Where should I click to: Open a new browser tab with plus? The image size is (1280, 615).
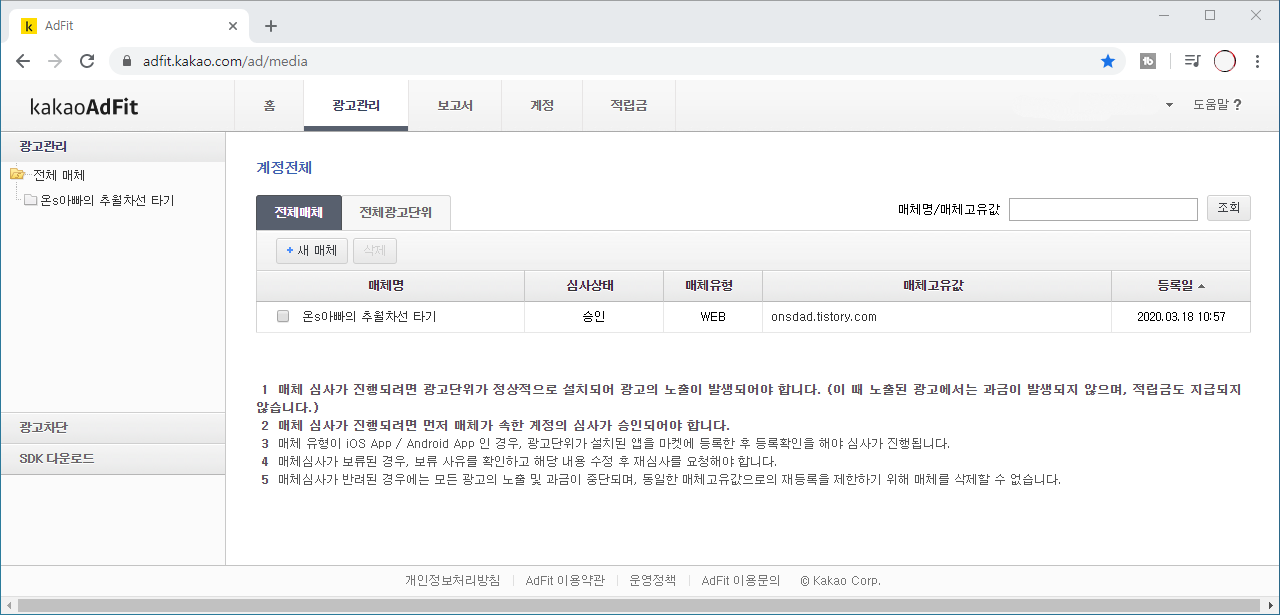(x=270, y=26)
